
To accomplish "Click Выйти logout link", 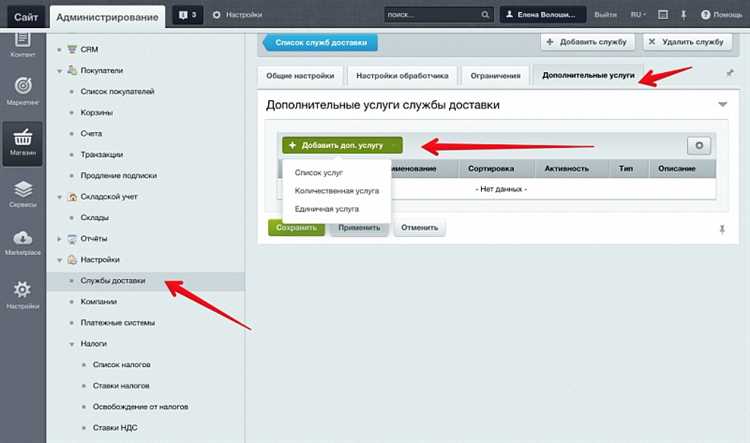I will [606, 15].
